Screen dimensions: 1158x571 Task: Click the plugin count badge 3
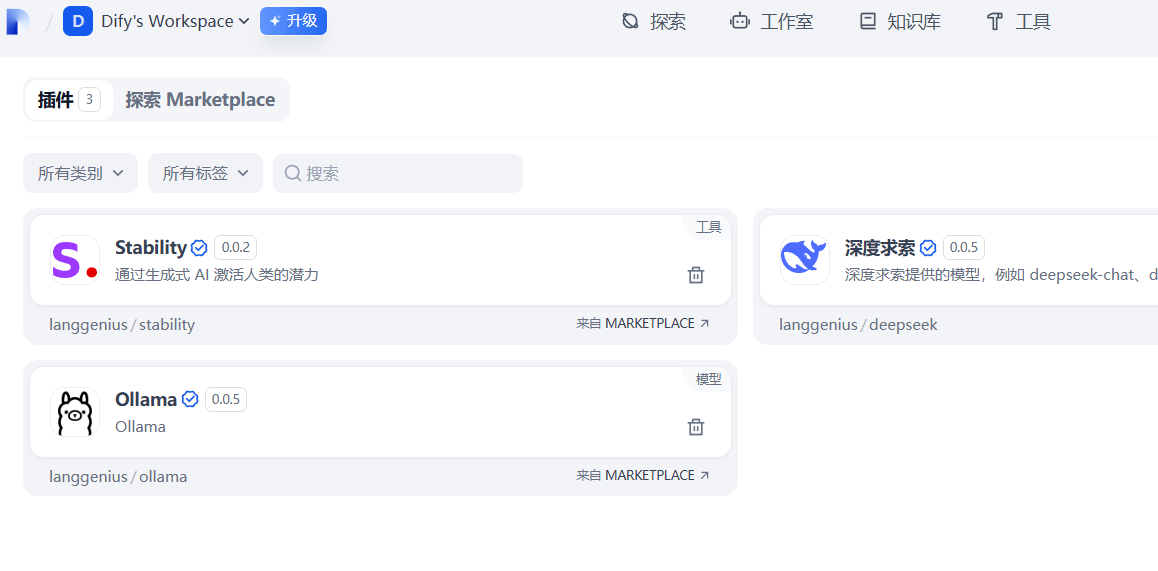point(89,99)
